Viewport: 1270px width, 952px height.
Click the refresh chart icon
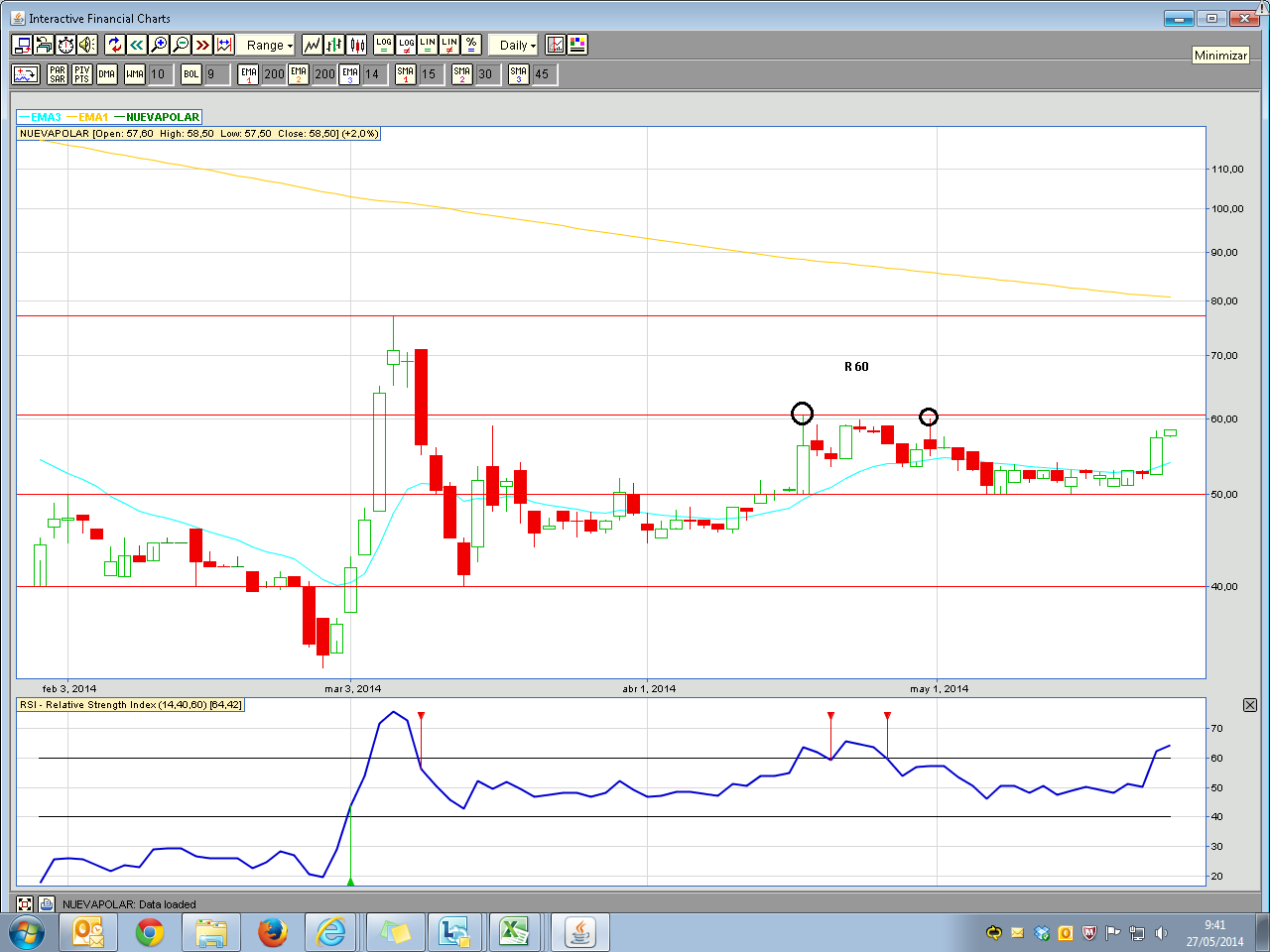[115, 45]
